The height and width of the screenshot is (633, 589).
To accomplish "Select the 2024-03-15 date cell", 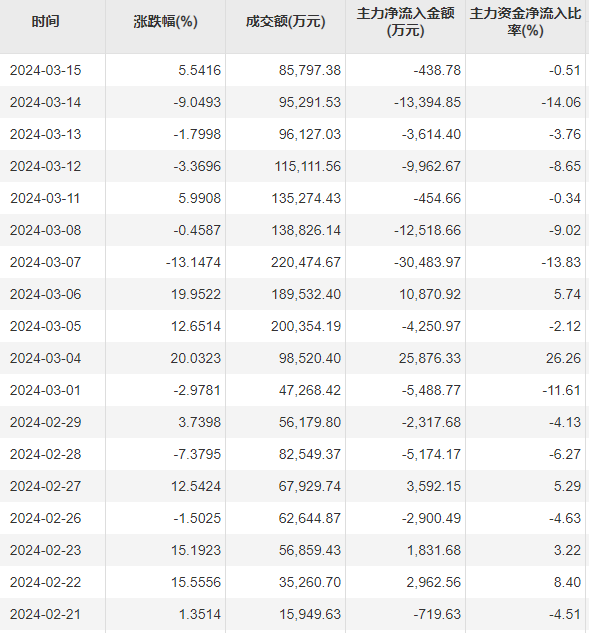I will tap(46, 70).
